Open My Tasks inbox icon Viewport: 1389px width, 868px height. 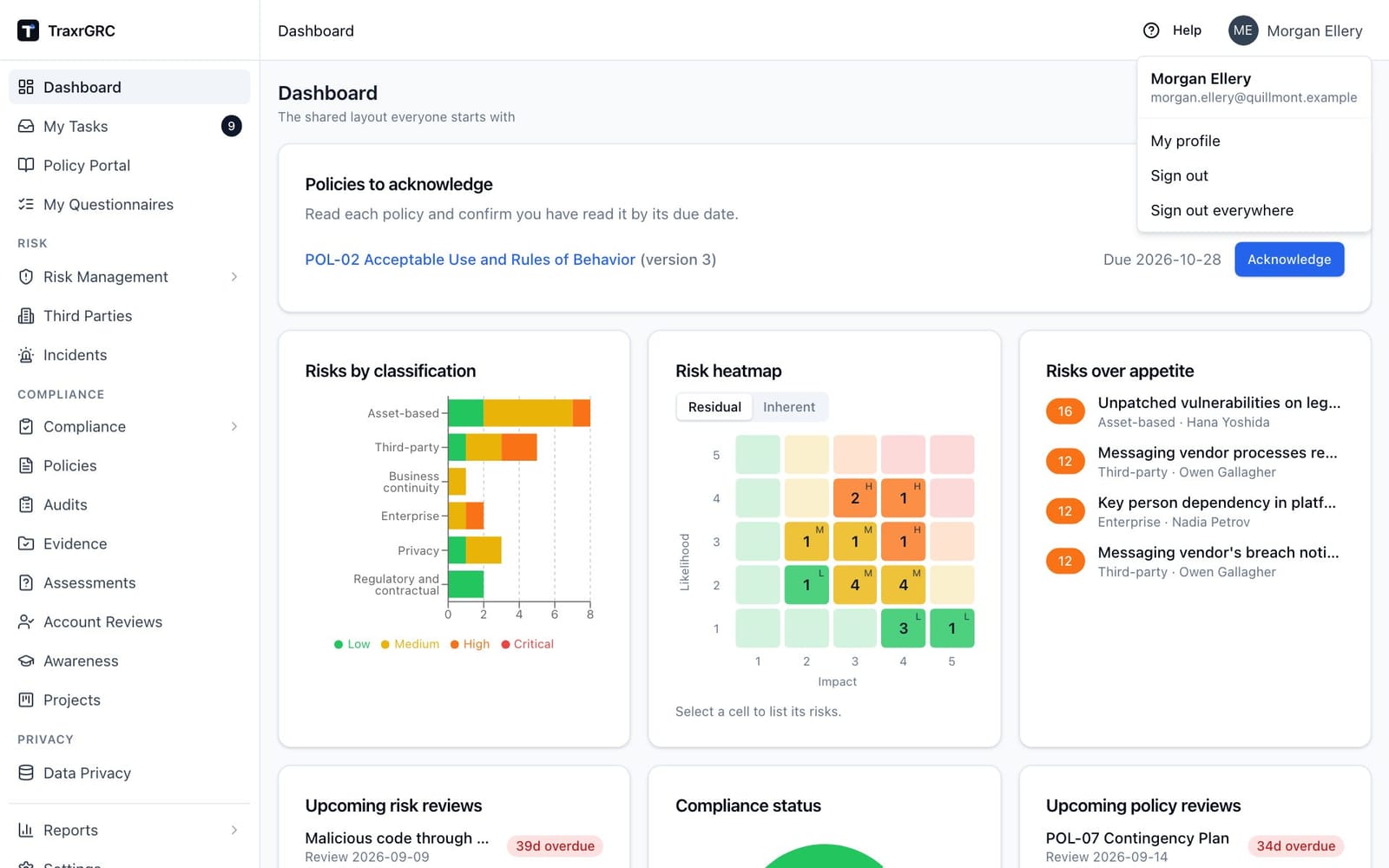[26, 126]
